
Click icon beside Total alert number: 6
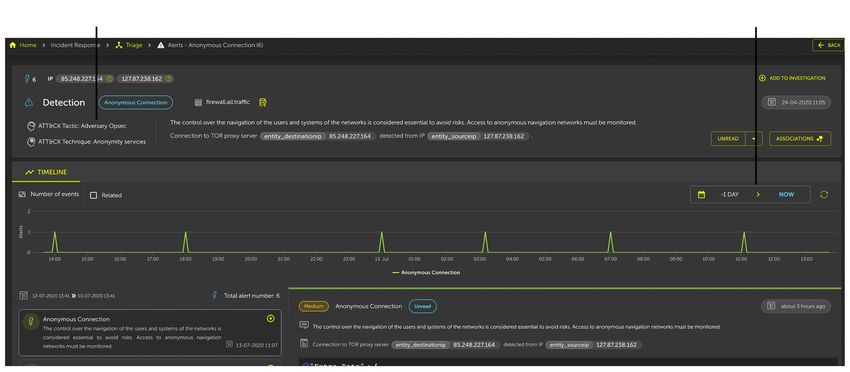coord(215,296)
